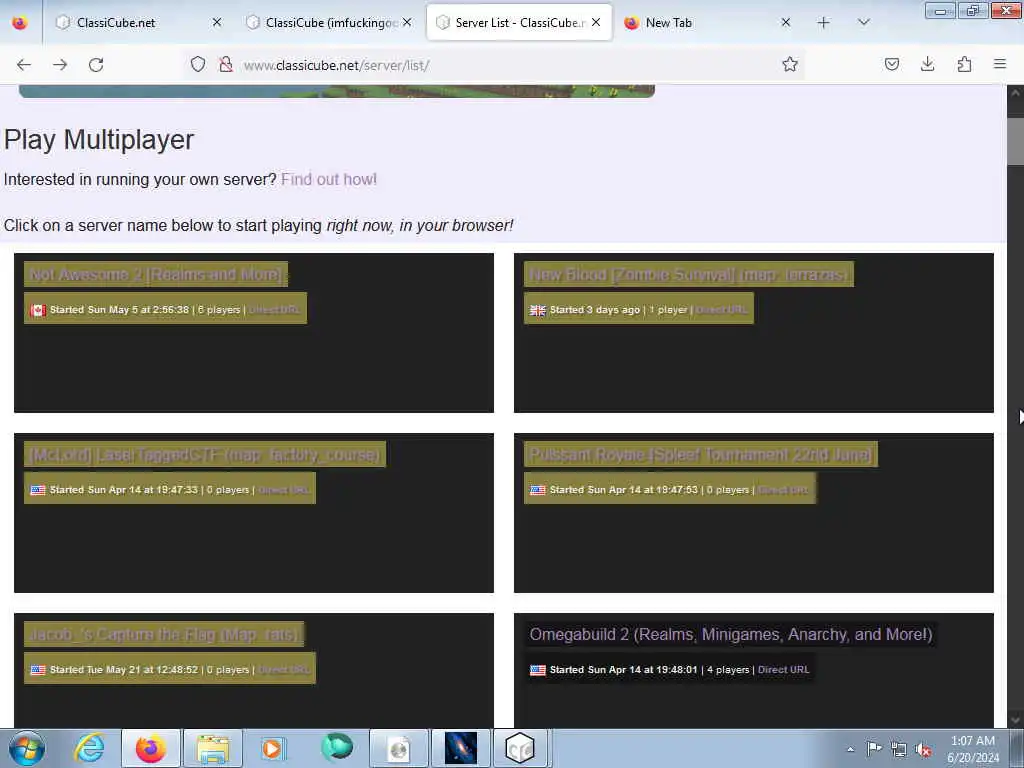
Task: Open Direct URL for McLord LaserTaggedCTF
Action: pyautogui.click(x=283, y=490)
